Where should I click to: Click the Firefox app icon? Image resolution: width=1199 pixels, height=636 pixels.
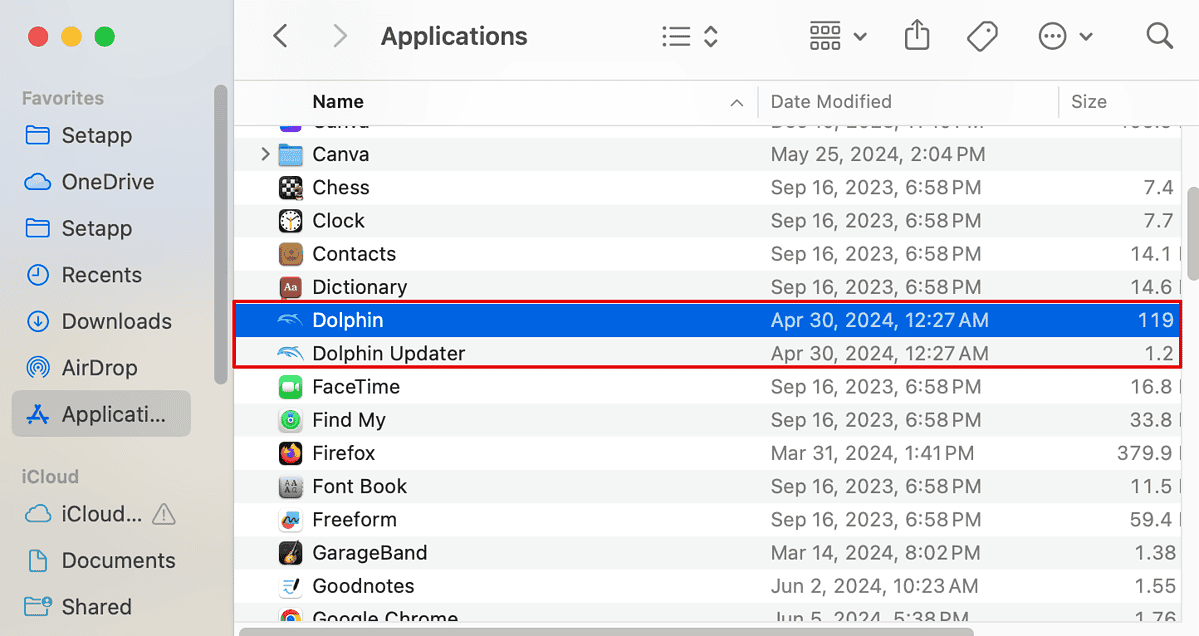click(x=290, y=453)
